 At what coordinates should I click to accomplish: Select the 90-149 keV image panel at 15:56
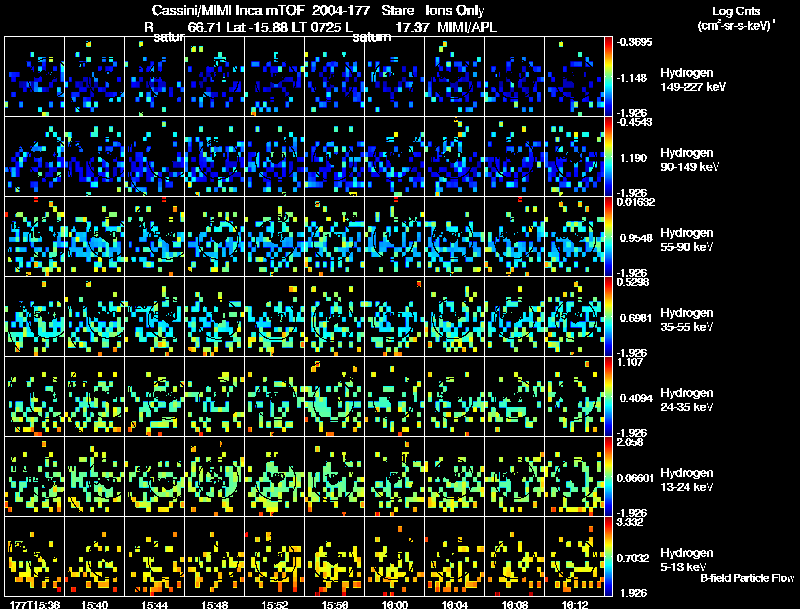[x=335, y=157]
